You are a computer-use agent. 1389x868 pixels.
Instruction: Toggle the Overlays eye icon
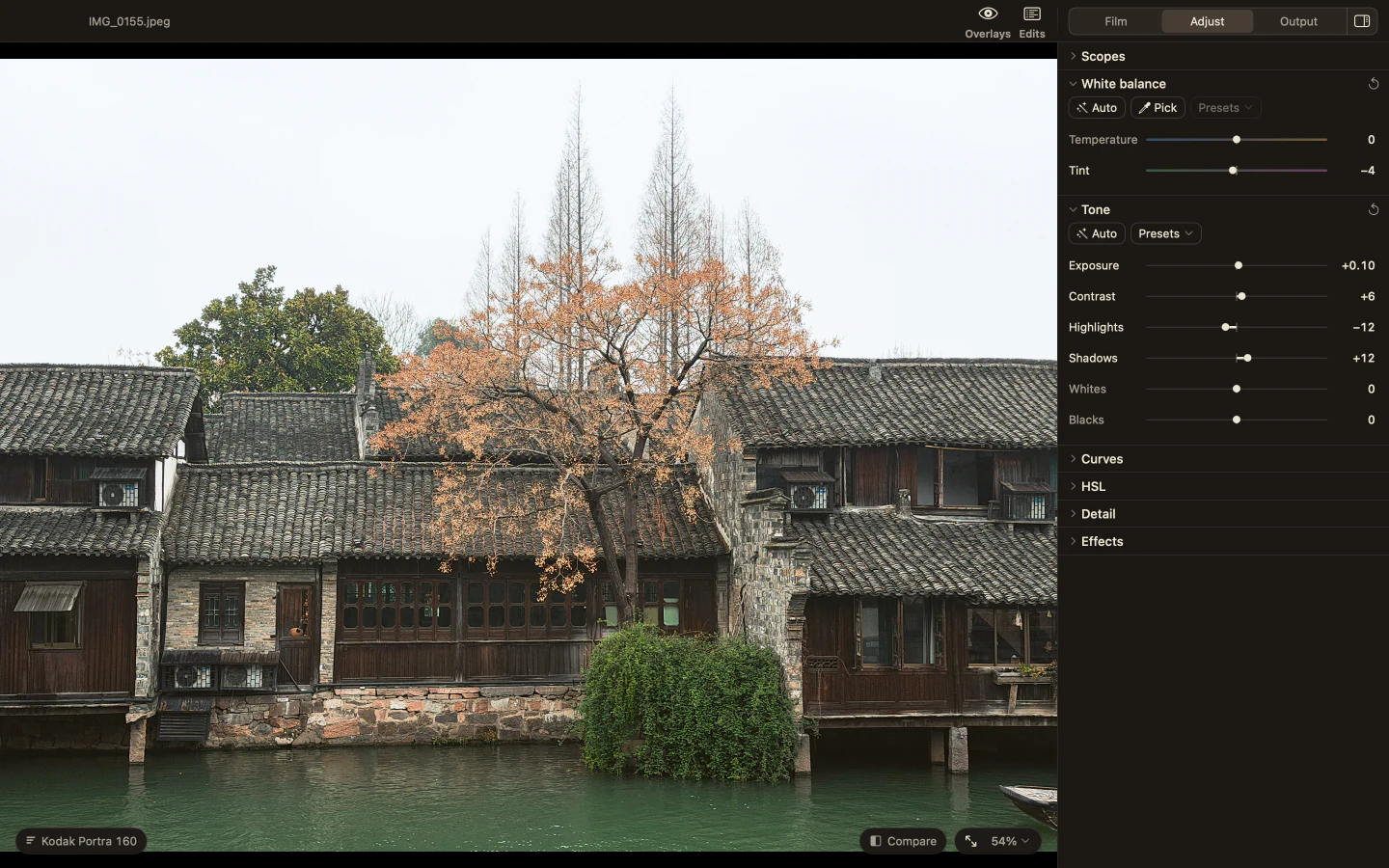(x=988, y=14)
